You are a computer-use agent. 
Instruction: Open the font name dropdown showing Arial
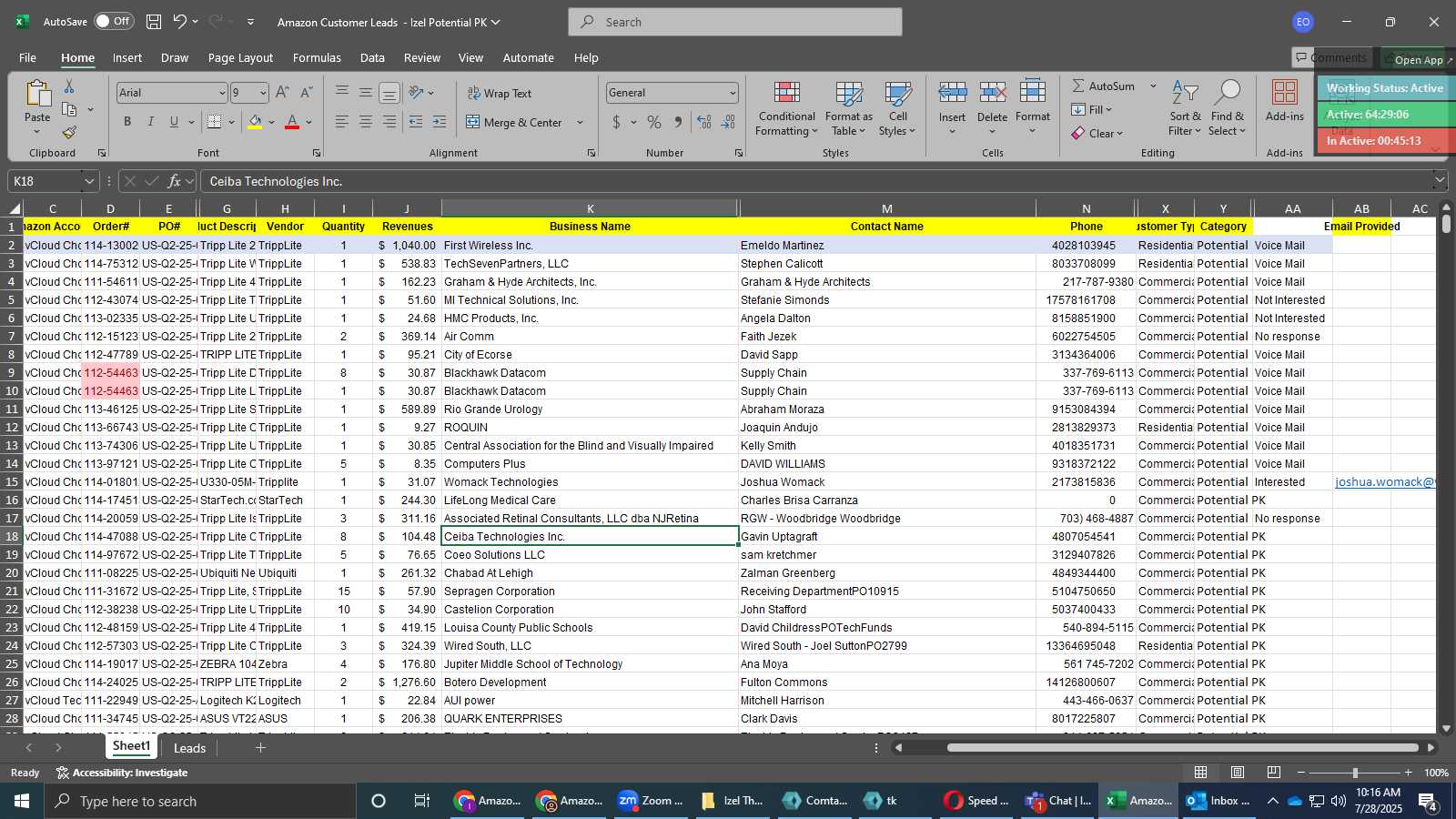[x=222, y=93]
